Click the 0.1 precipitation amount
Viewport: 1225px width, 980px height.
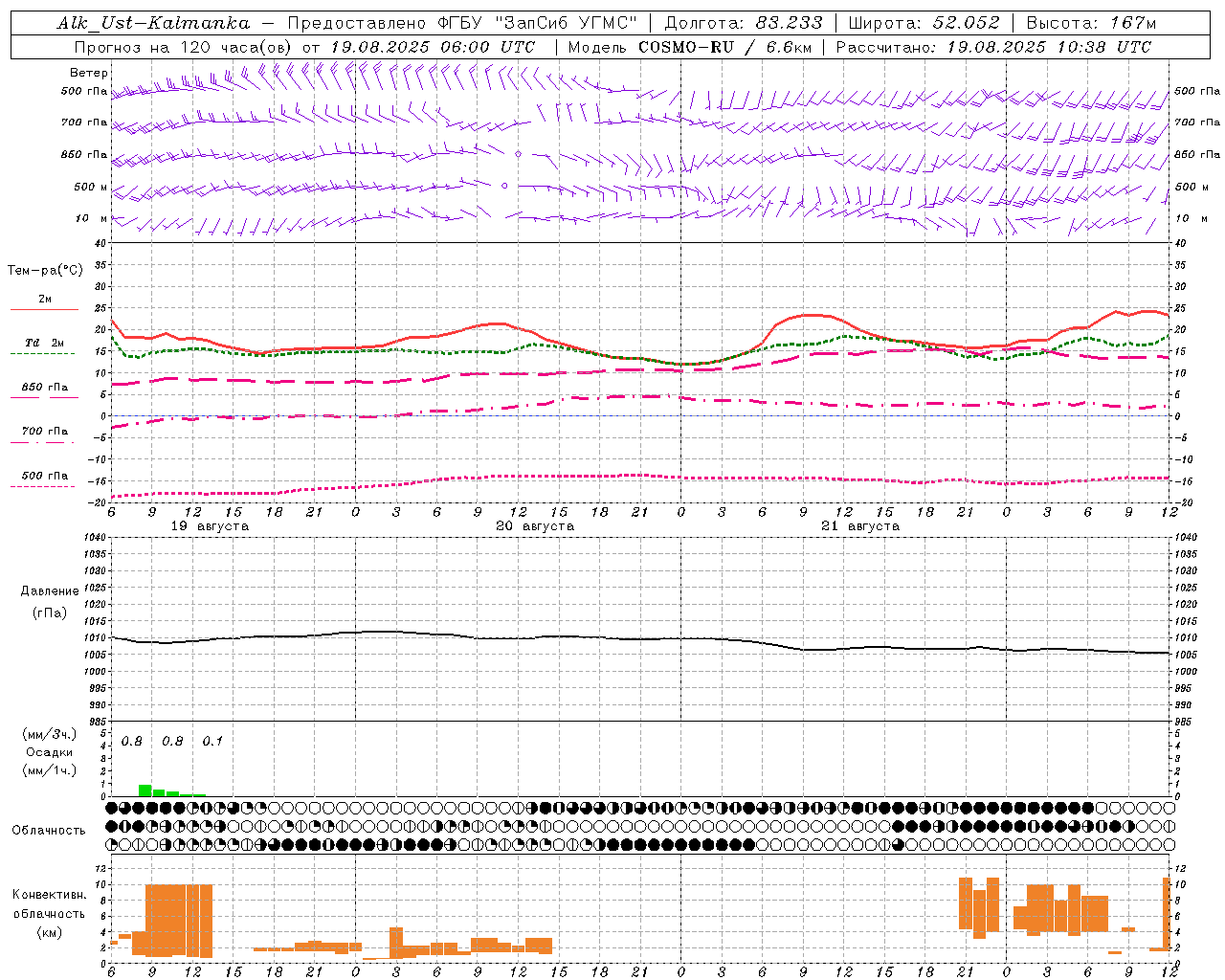tap(212, 742)
